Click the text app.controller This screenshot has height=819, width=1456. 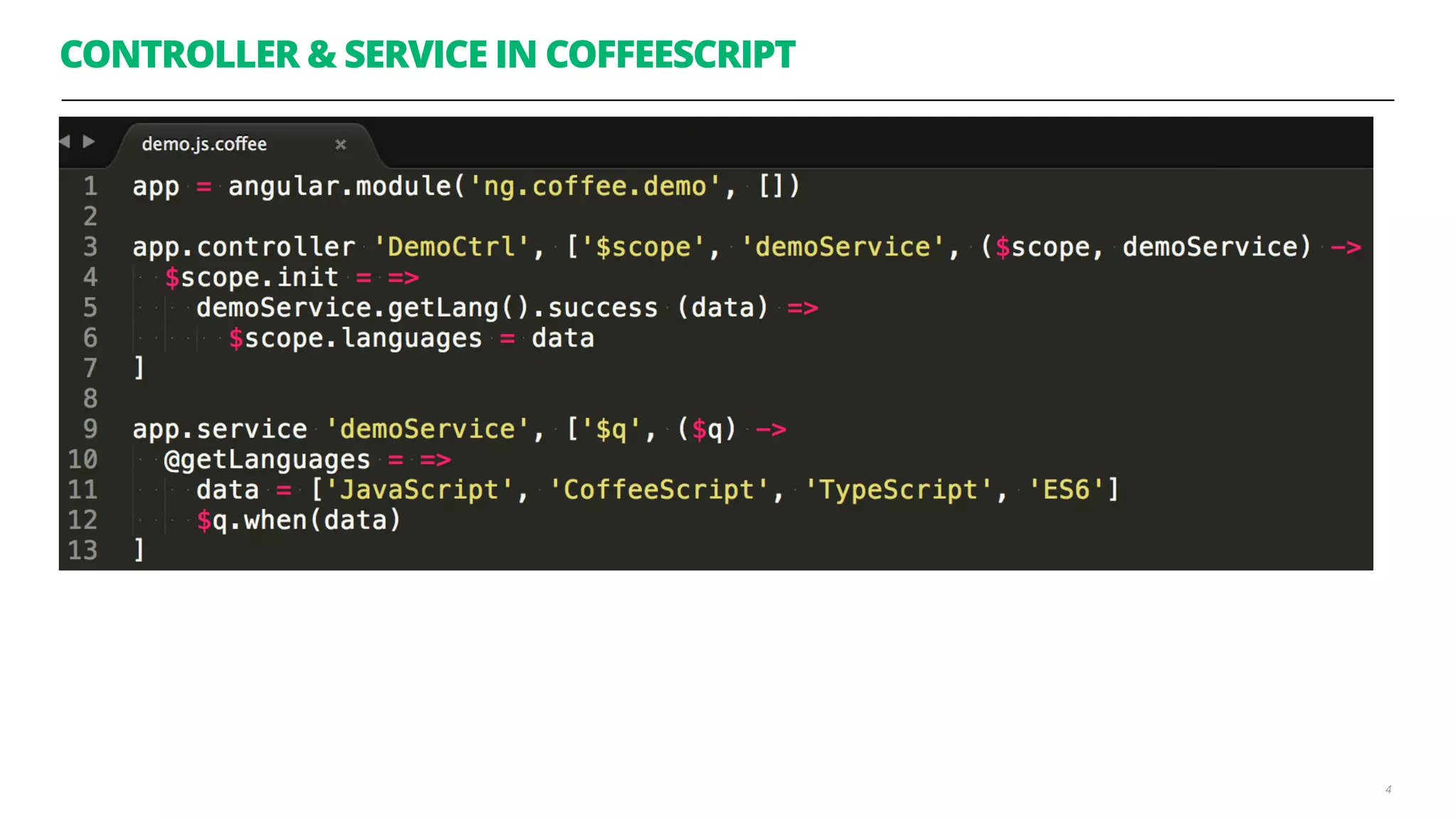(244, 247)
